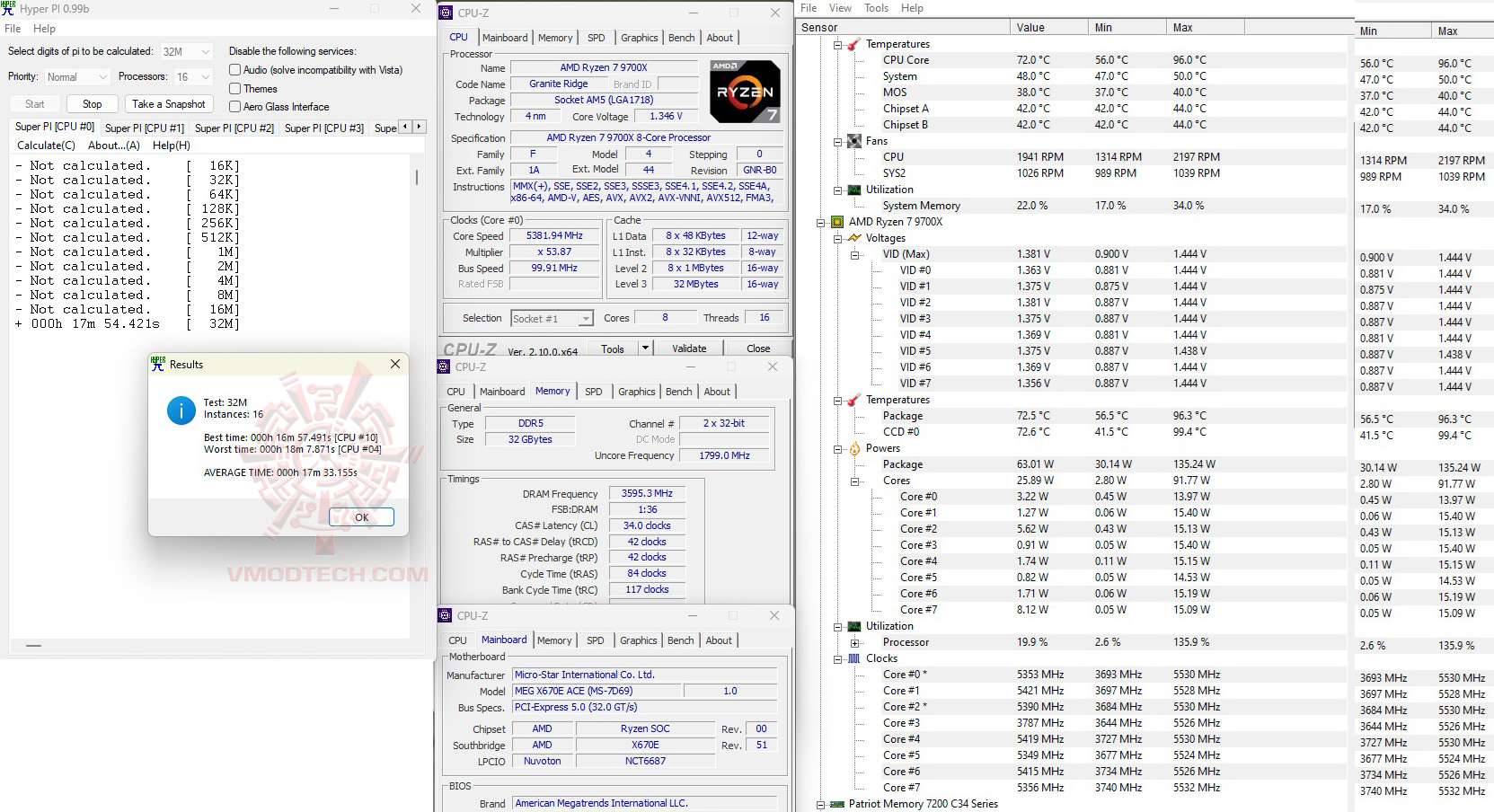The width and height of the screenshot is (1494, 812).
Task: Click the Voltages lightning icon
Action: click(x=854, y=238)
